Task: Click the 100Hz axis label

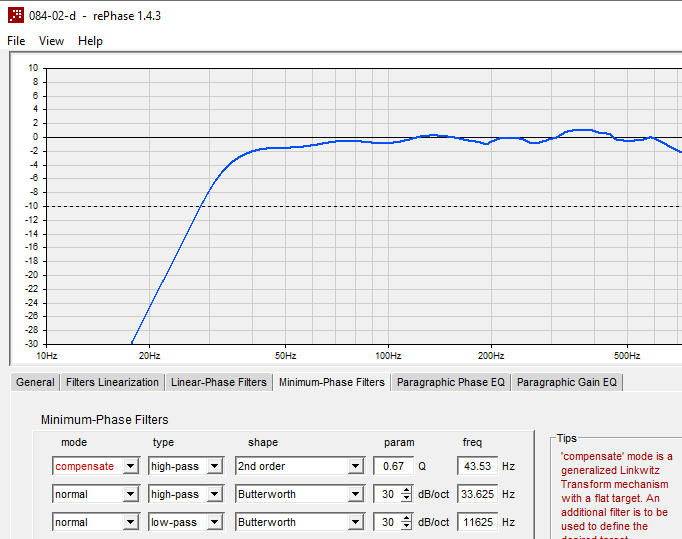Action: coord(388,356)
